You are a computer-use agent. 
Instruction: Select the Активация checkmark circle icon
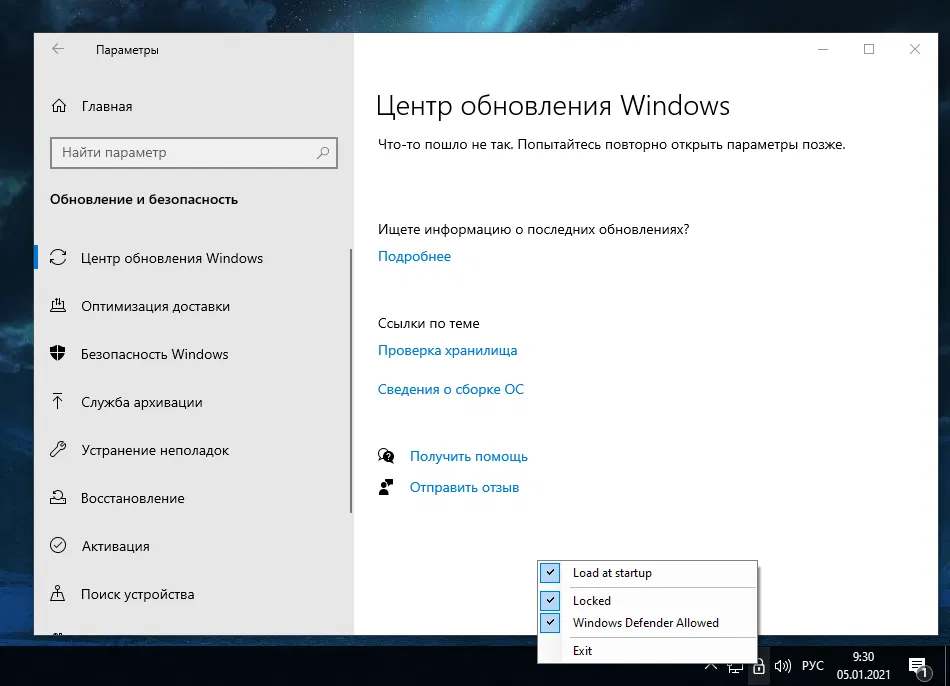(x=58, y=545)
